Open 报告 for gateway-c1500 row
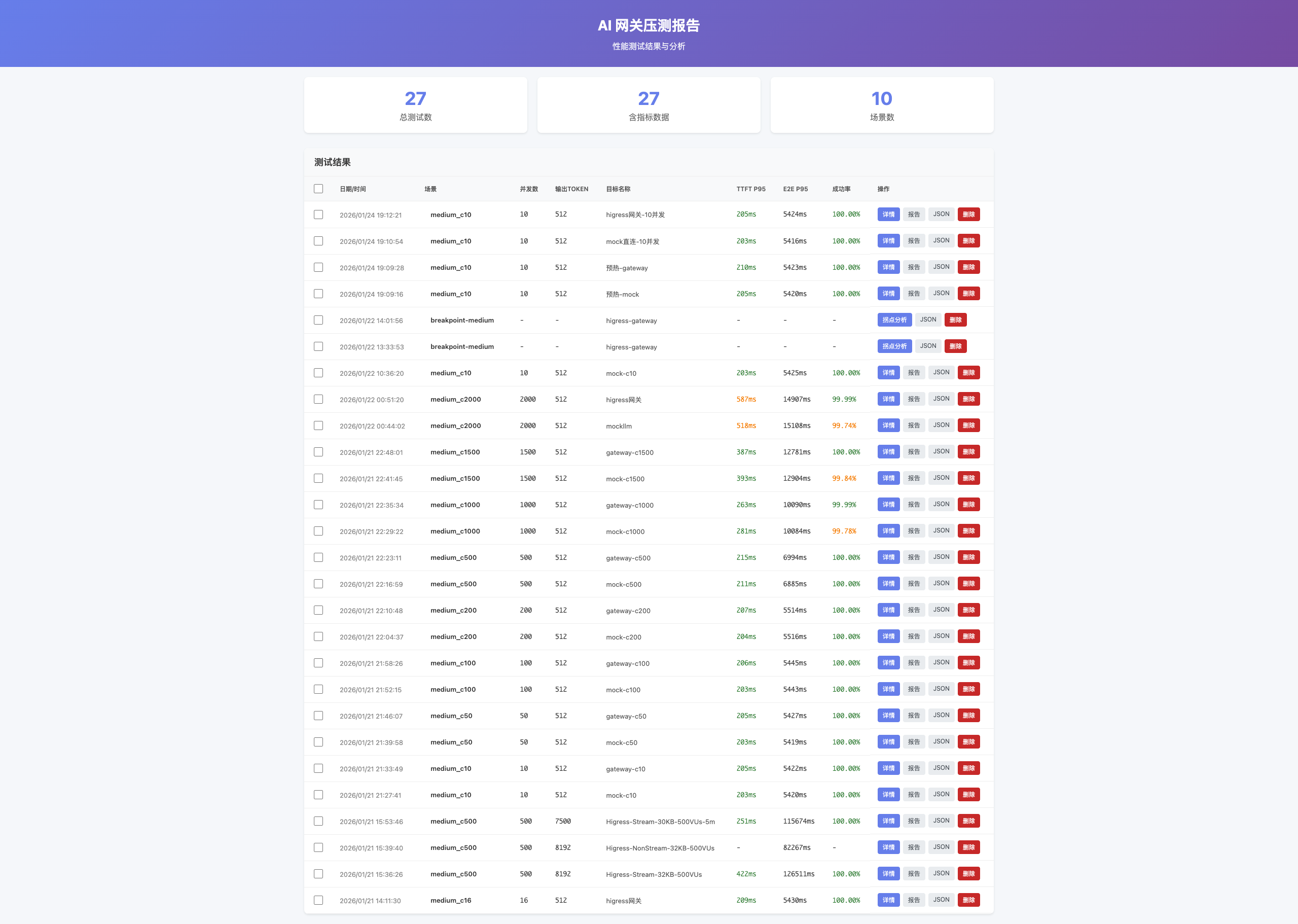This screenshot has width=1298, height=924. click(914, 452)
